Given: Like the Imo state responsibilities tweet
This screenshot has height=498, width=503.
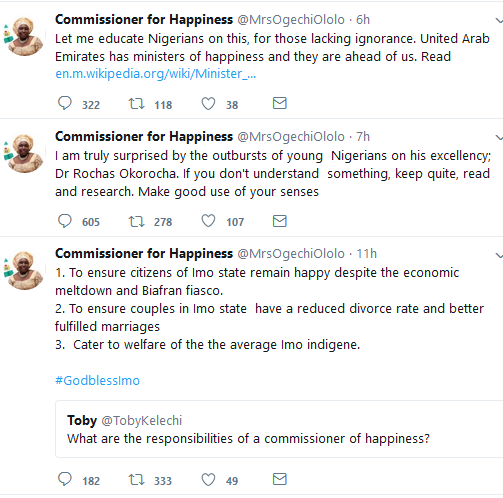Looking at the screenshot, I should (208, 480).
